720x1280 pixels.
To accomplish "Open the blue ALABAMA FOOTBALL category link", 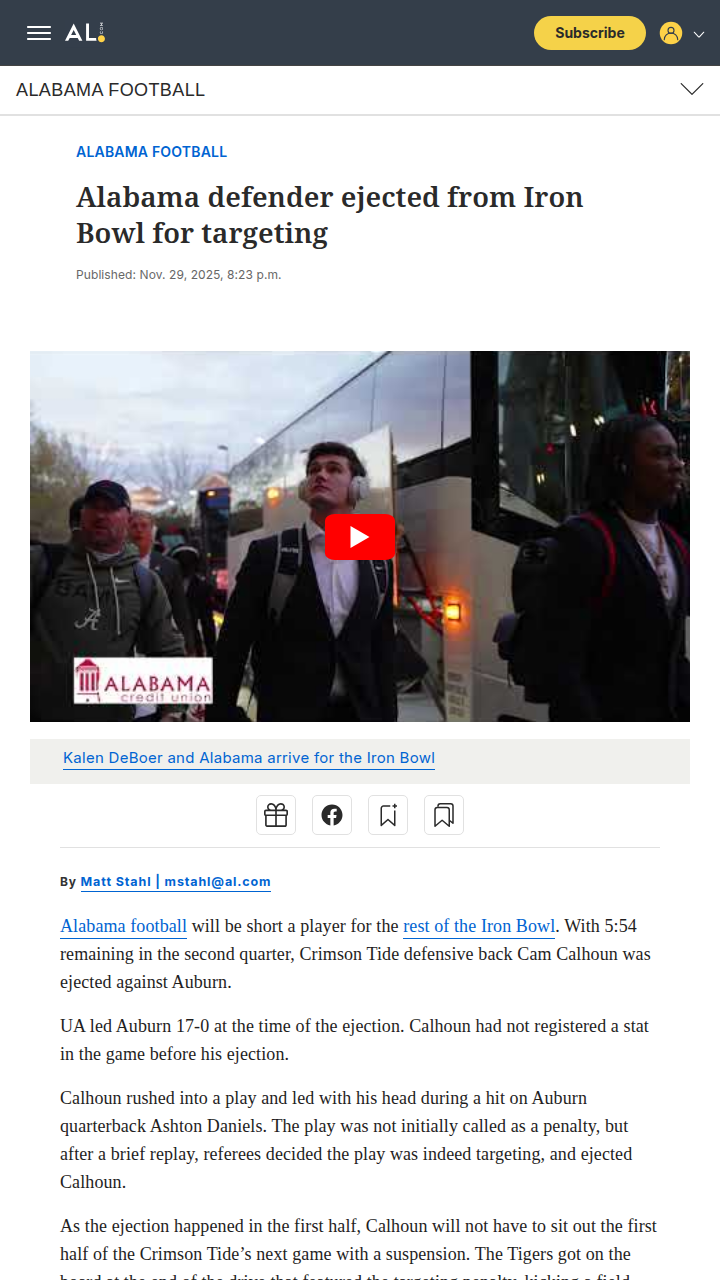I will (152, 152).
